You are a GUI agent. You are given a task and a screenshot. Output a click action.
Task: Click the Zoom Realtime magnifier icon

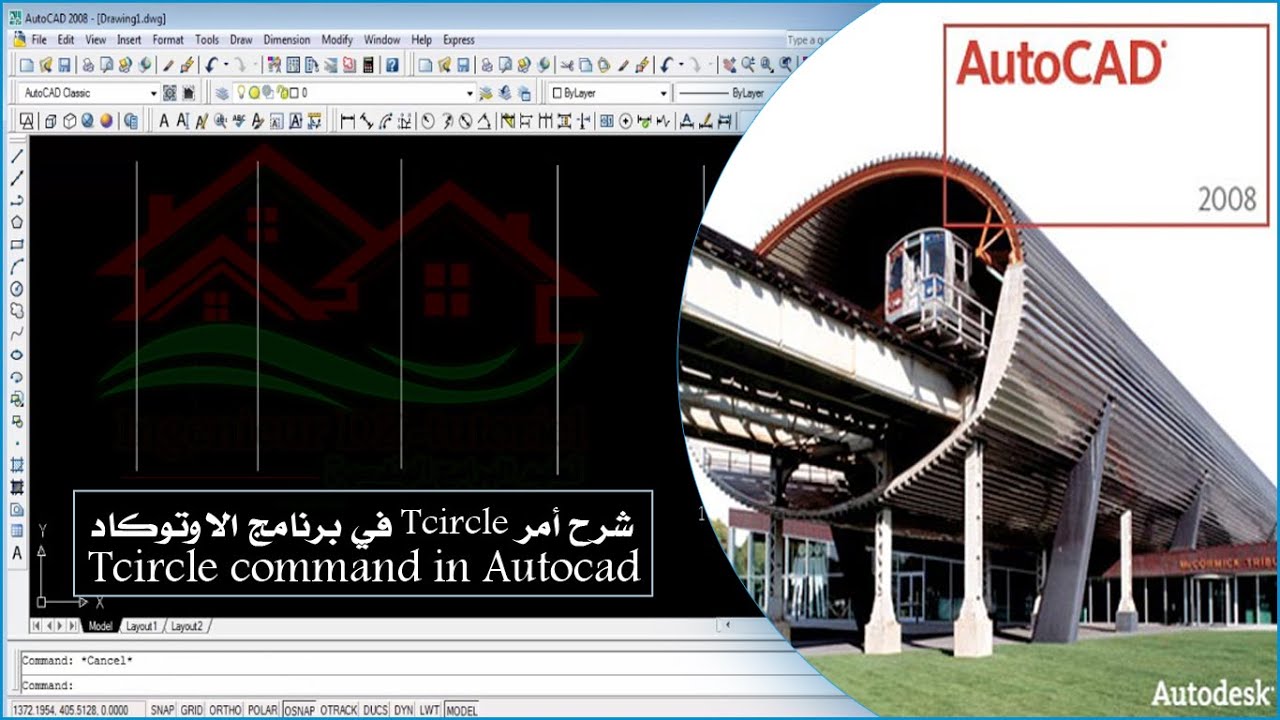pyautogui.click(x=747, y=65)
